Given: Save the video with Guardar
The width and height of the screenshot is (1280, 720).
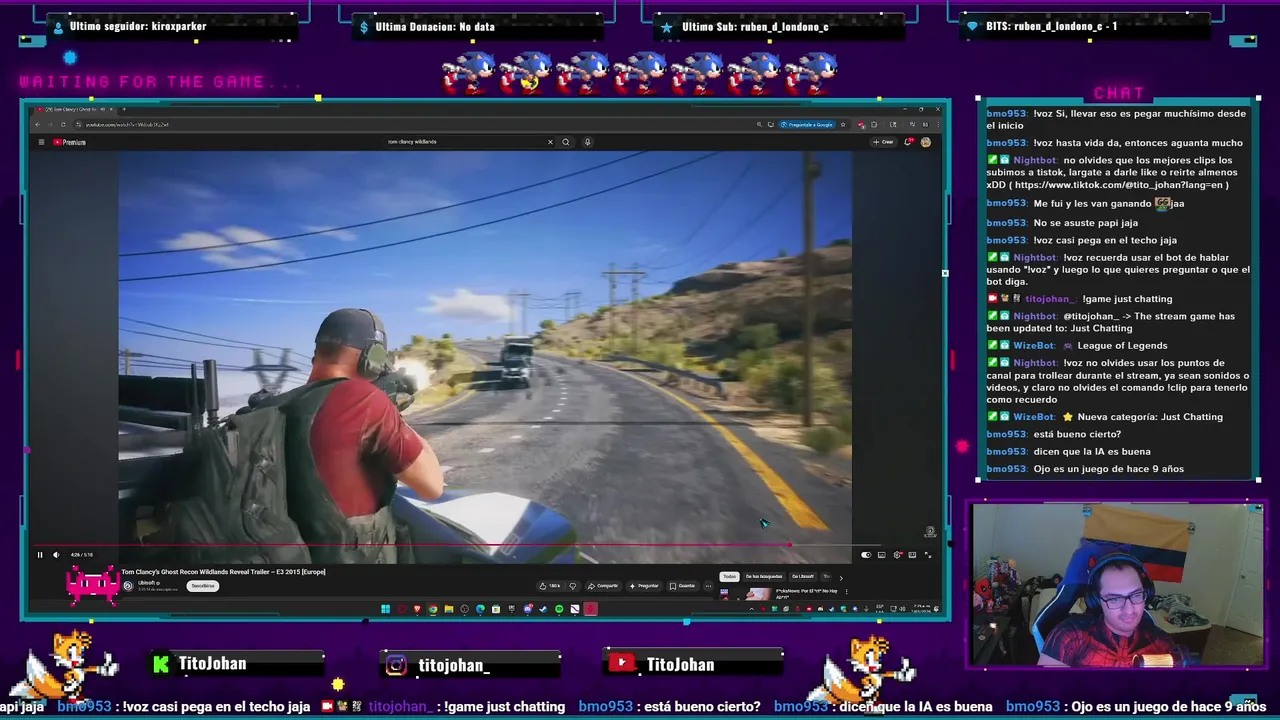Looking at the screenshot, I should click(x=683, y=586).
